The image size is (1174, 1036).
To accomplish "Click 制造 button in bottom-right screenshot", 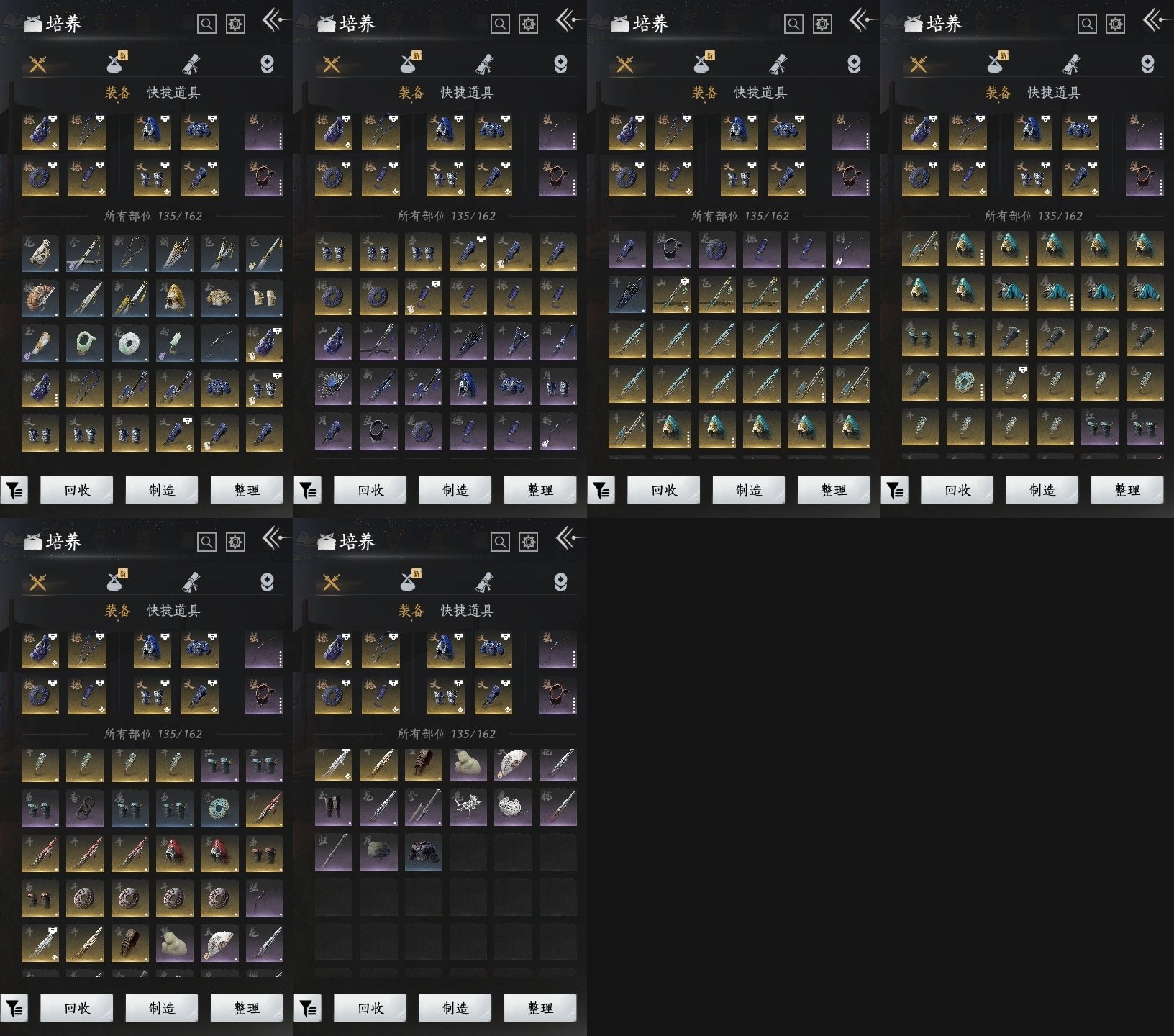I will click(455, 1008).
